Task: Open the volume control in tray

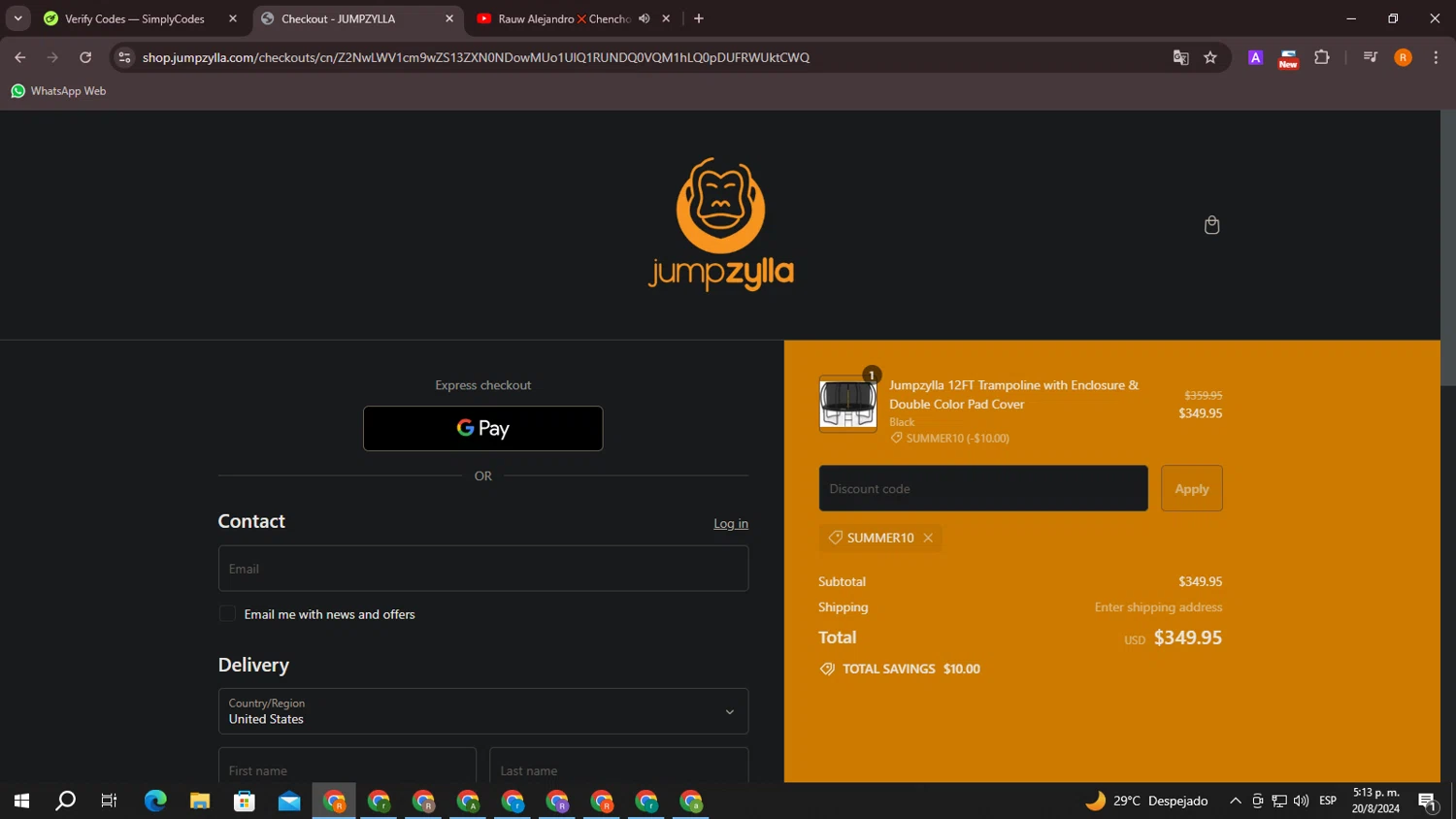Action: click(1301, 801)
